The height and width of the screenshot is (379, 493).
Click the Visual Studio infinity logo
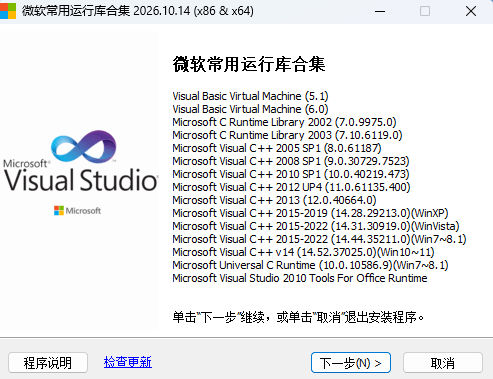(83, 147)
